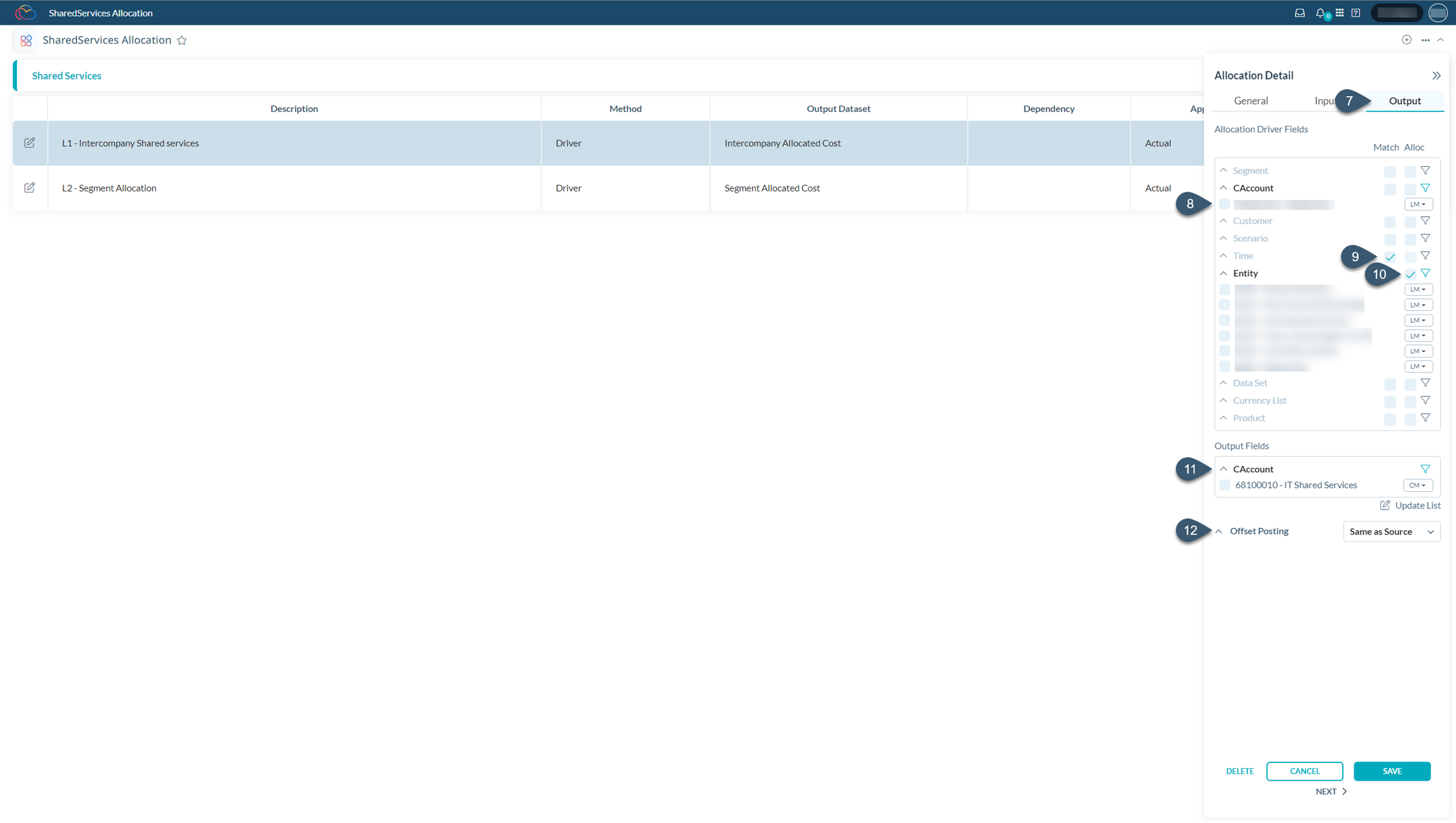
Task: Click the SAVE button
Action: (1392, 771)
